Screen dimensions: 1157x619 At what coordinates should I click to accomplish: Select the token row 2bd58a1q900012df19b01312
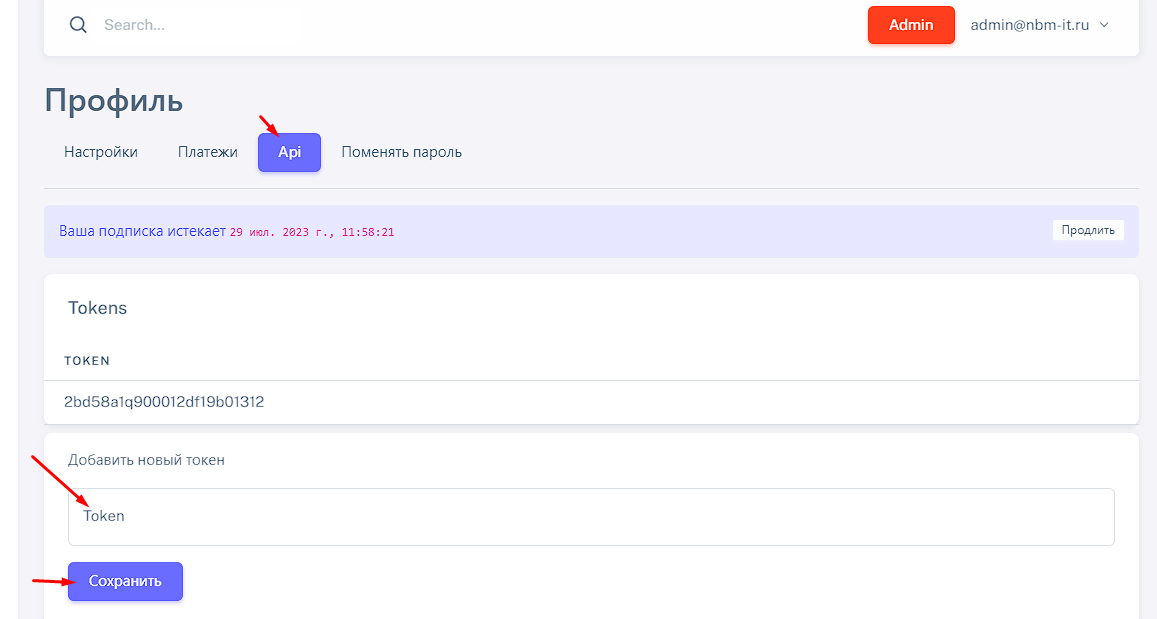tap(164, 402)
